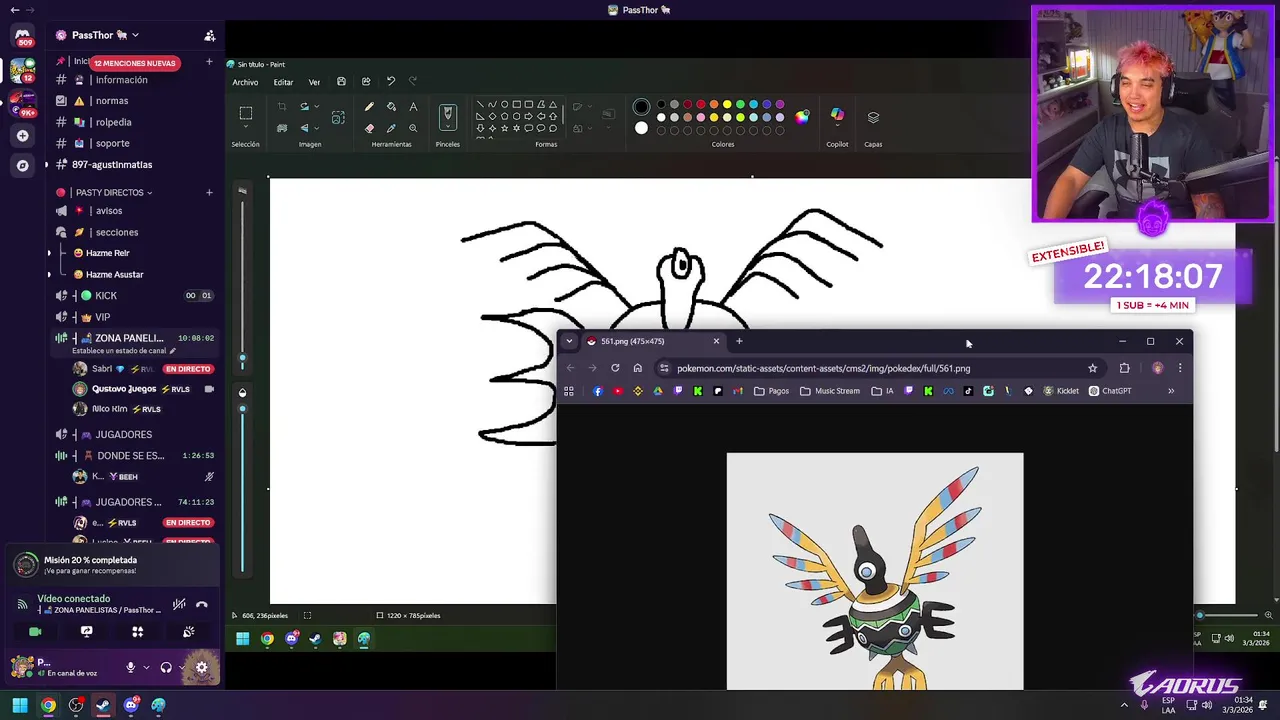The image size is (1280, 720).
Task: Open the Windows Start button on taskbar
Action: point(20,705)
